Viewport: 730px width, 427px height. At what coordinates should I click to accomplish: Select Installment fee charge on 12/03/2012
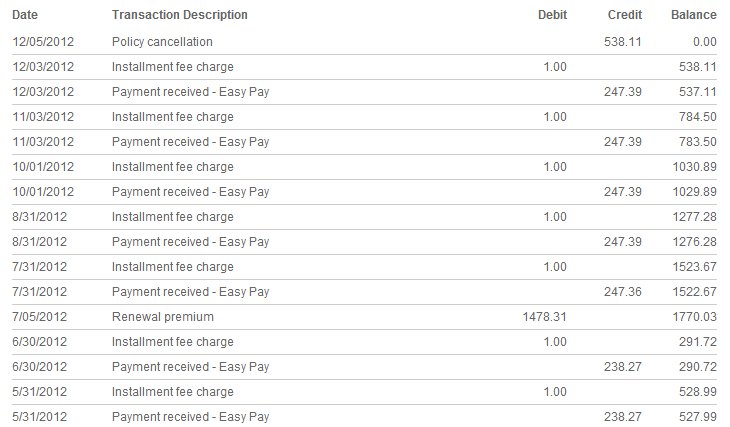(172, 67)
